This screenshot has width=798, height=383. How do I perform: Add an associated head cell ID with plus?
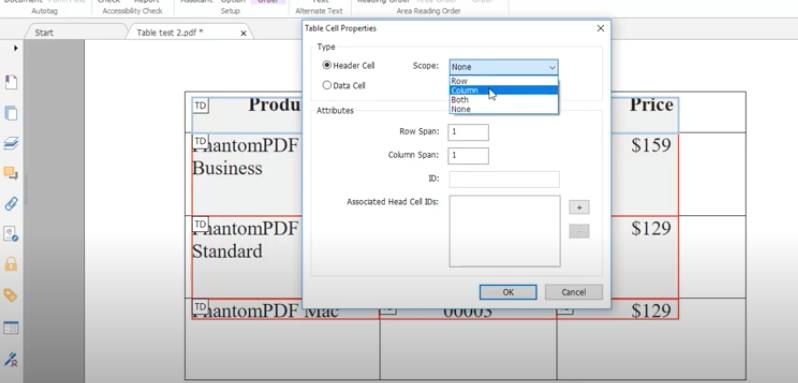[579, 207]
